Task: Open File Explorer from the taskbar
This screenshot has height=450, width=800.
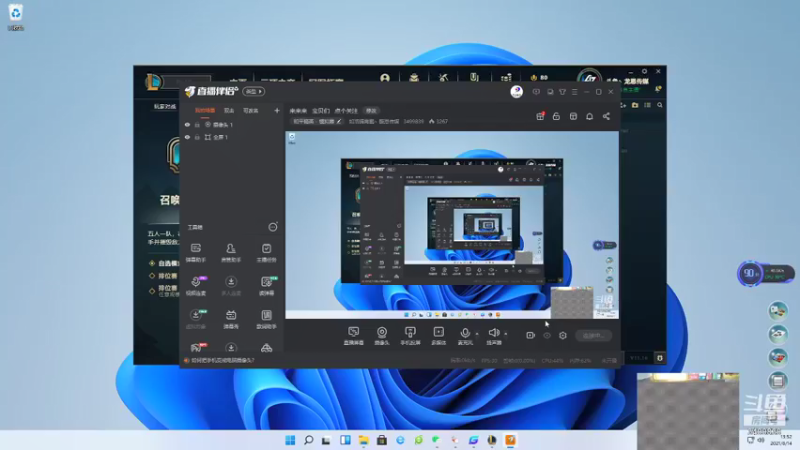Action: point(363,440)
